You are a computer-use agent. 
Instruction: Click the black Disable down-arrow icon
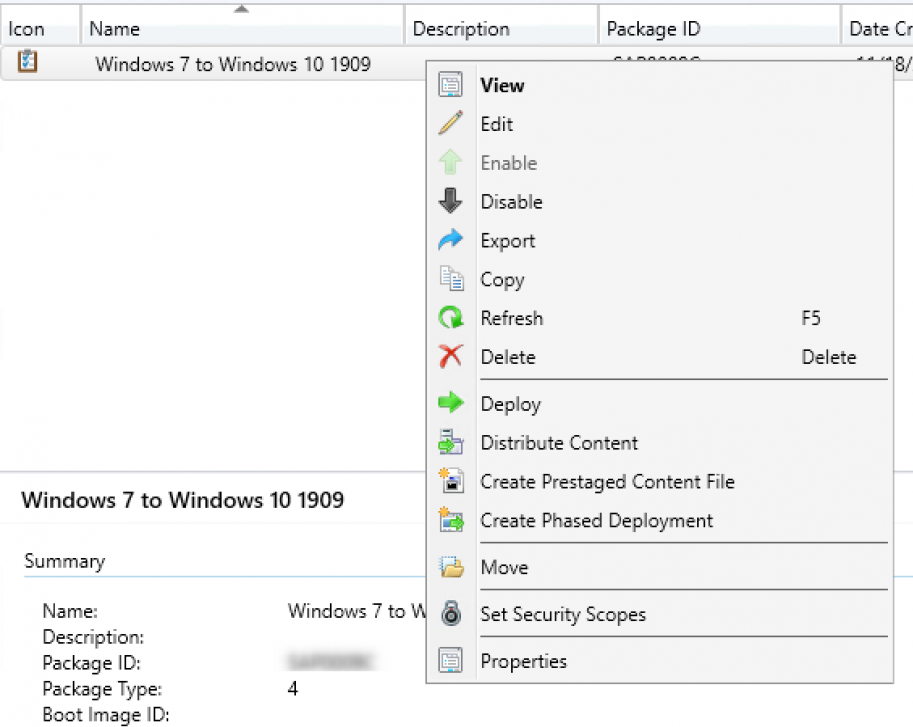[451, 201]
